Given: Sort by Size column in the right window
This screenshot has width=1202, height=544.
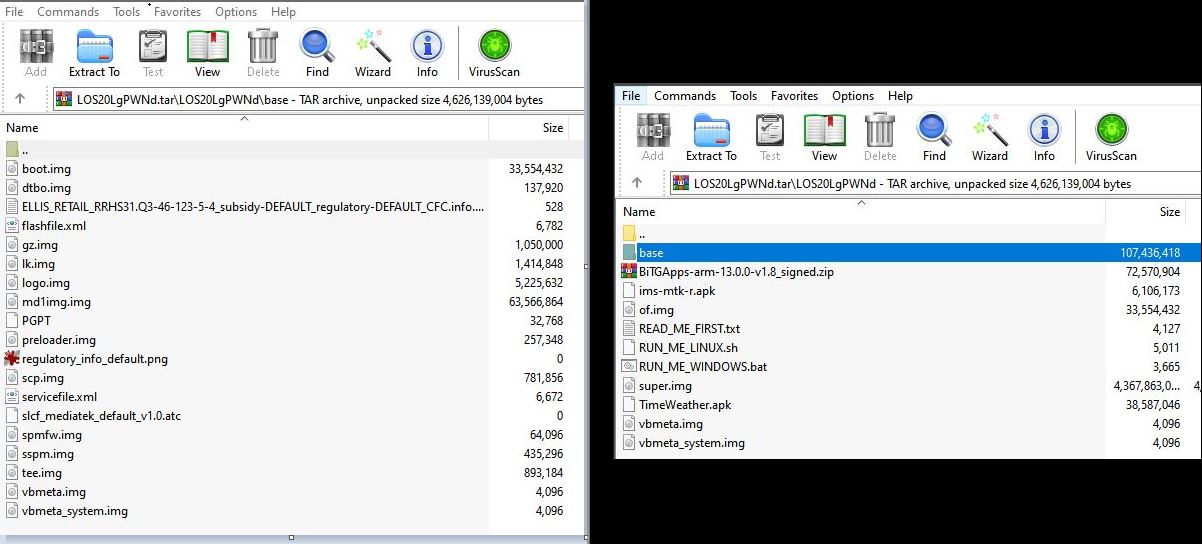Looking at the screenshot, I should [x=1168, y=212].
